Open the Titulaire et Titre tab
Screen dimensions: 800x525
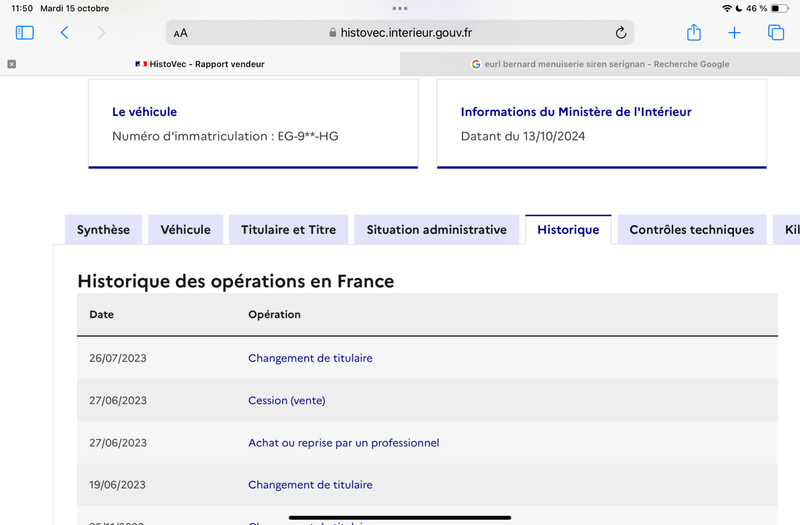289,230
